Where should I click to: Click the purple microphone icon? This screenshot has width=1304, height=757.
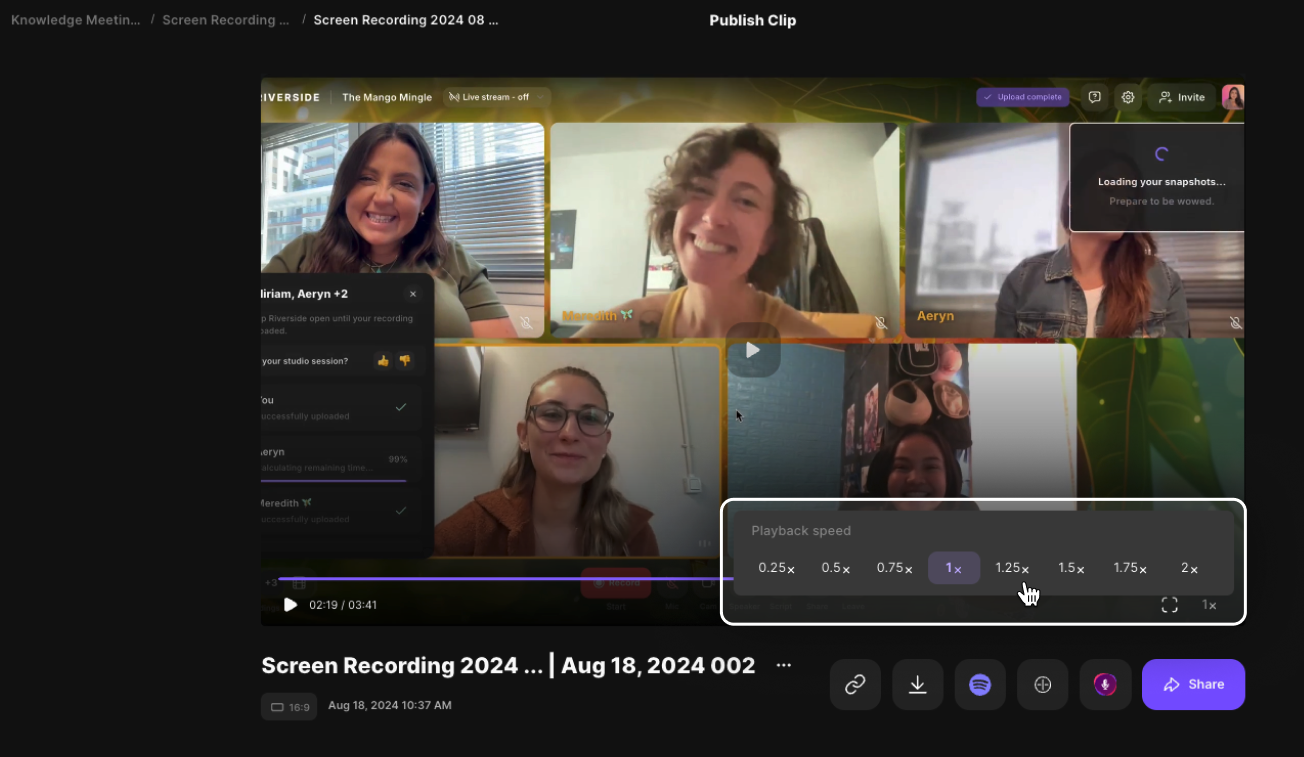[x=1105, y=685]
